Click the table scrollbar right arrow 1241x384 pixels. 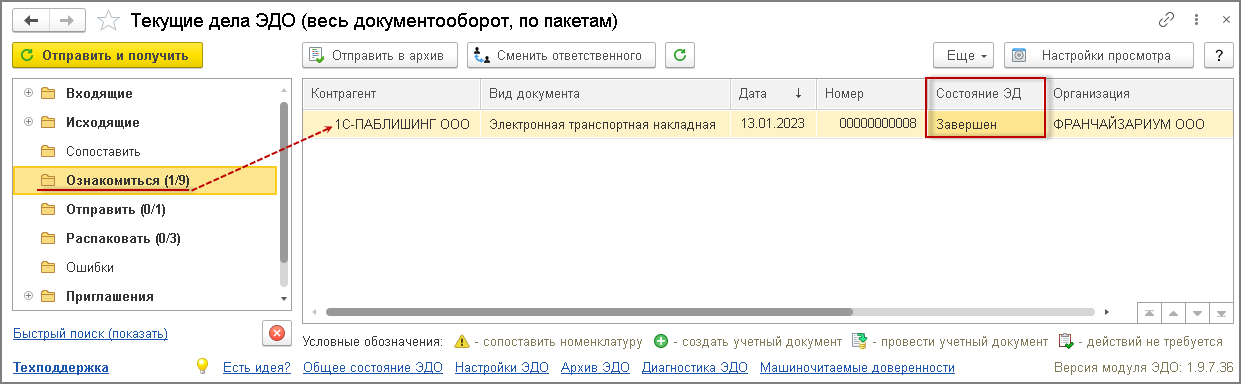pyautogui.click(x=1108, y=313)
